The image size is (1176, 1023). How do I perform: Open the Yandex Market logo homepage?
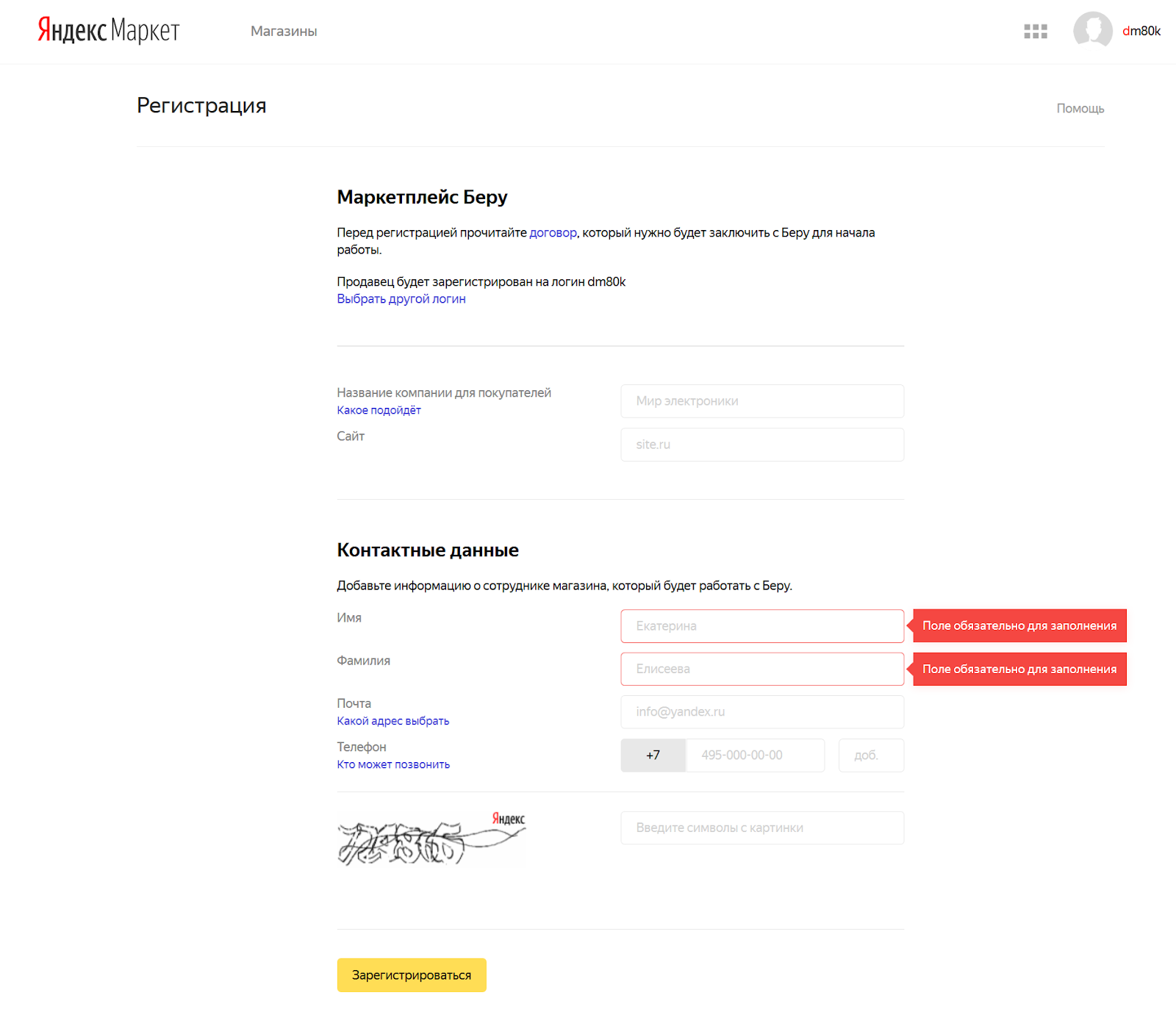coord(108,31)
